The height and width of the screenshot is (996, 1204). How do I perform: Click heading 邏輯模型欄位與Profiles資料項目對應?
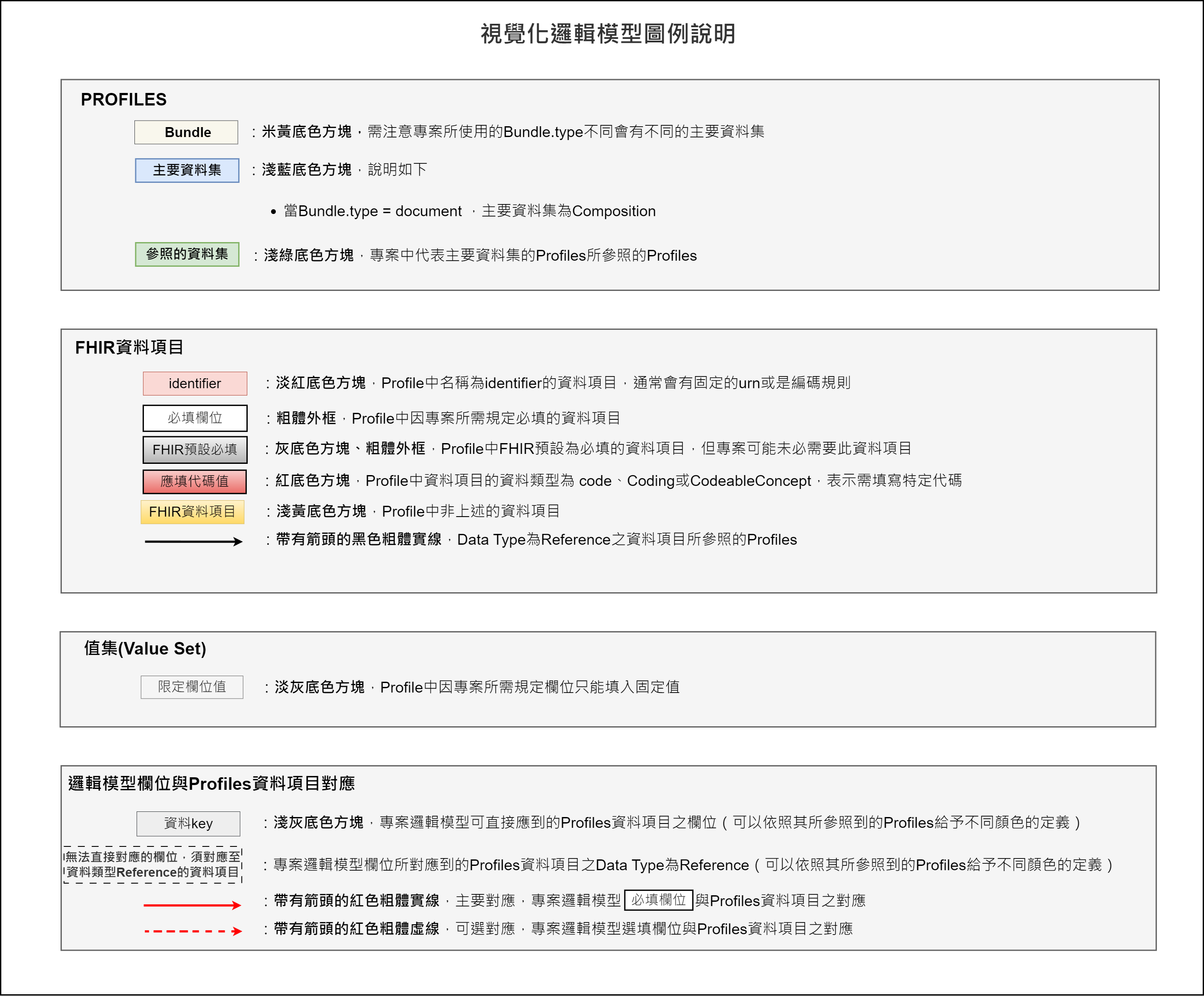(211, 783)
